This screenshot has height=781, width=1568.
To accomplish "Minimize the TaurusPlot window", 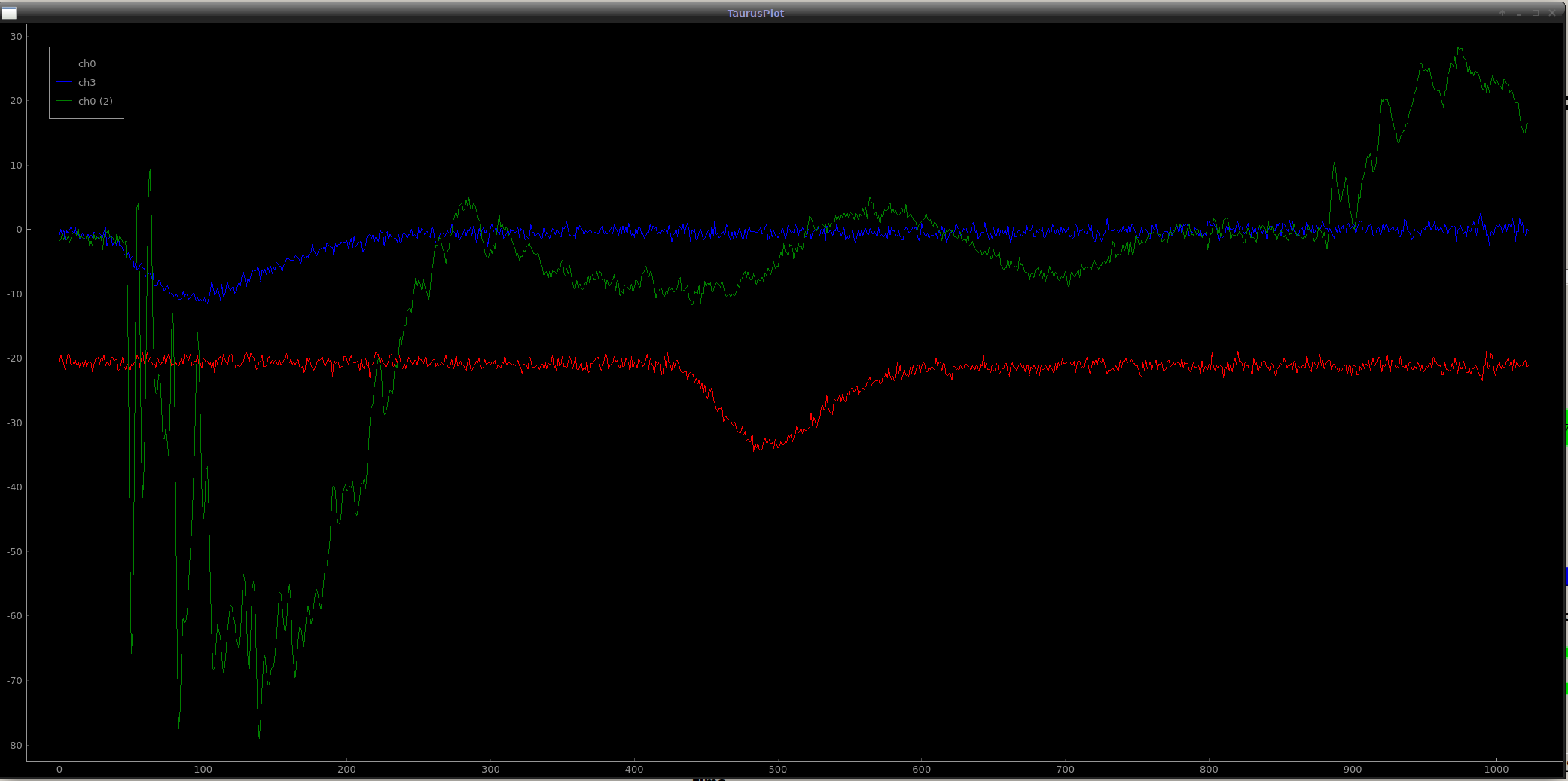I will [x=1518, y=13].
